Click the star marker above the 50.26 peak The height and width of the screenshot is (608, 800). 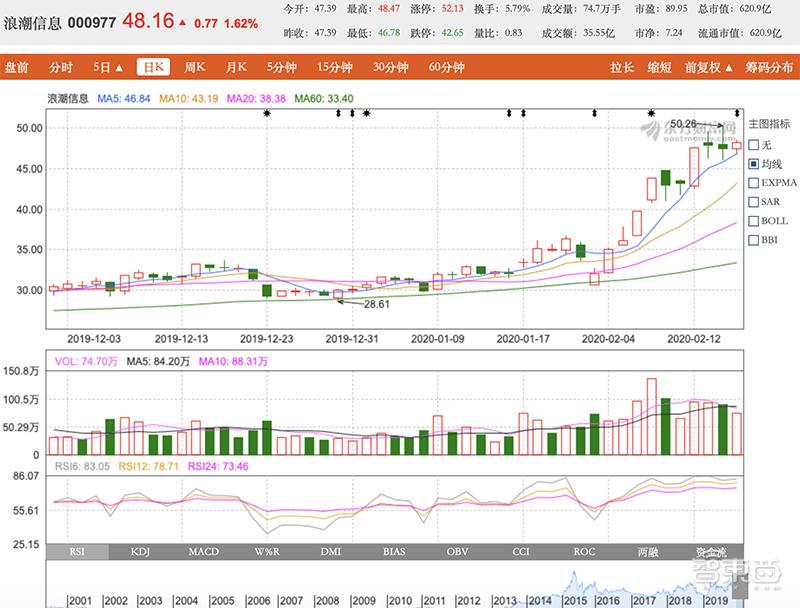(x=651, y=113)
